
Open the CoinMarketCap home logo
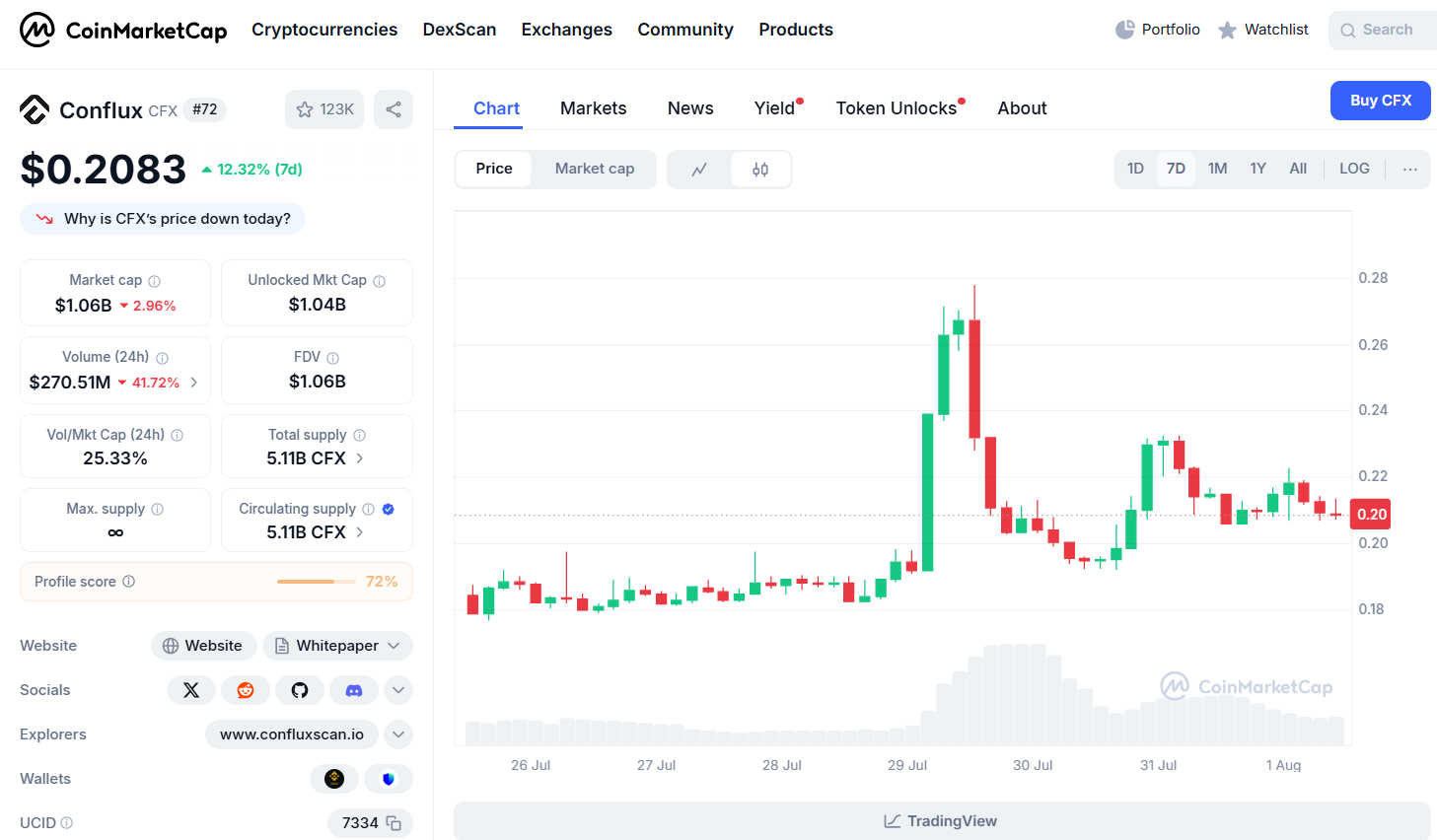[123, 30]
